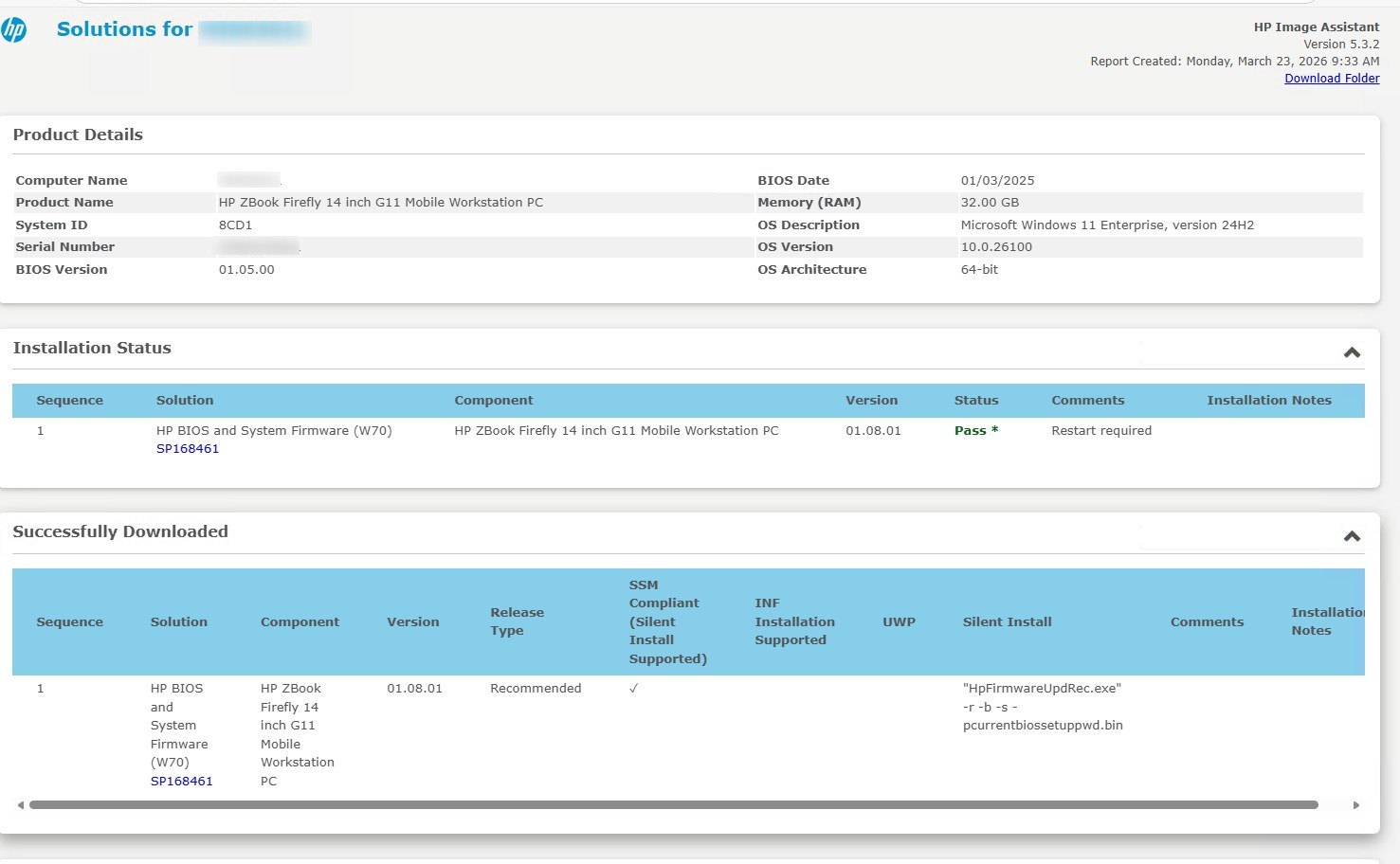Click the left scroll arrow under the downloaded table

[x=21, y=804]
